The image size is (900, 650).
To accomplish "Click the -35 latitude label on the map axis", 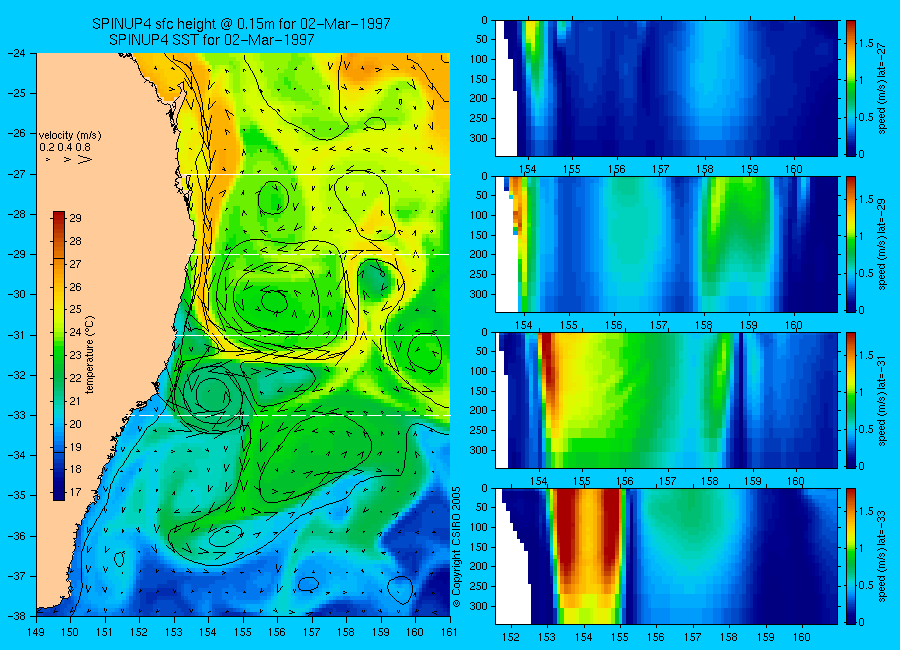I will (x=15, y=495).
